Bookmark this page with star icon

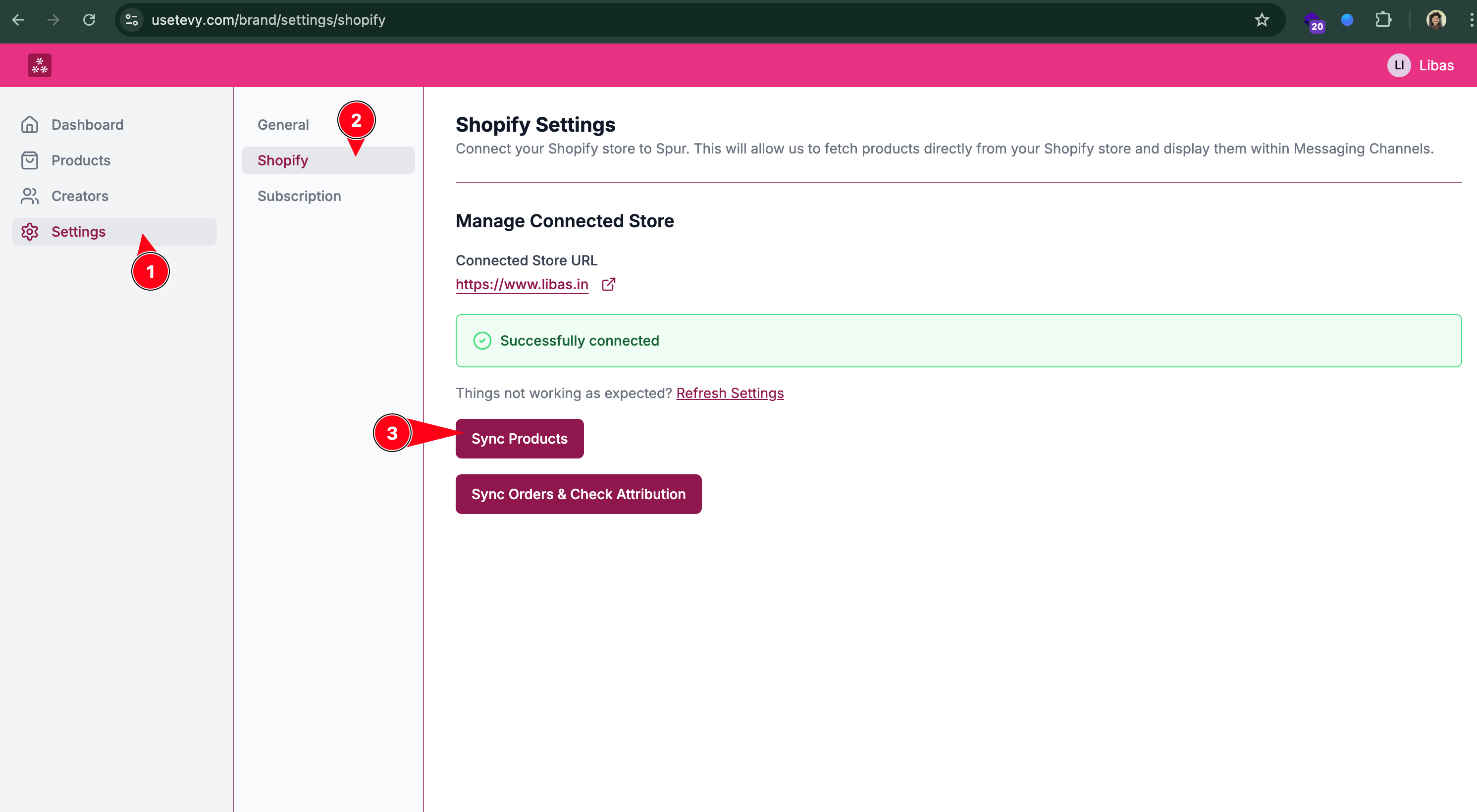(x=1262, y=20)
